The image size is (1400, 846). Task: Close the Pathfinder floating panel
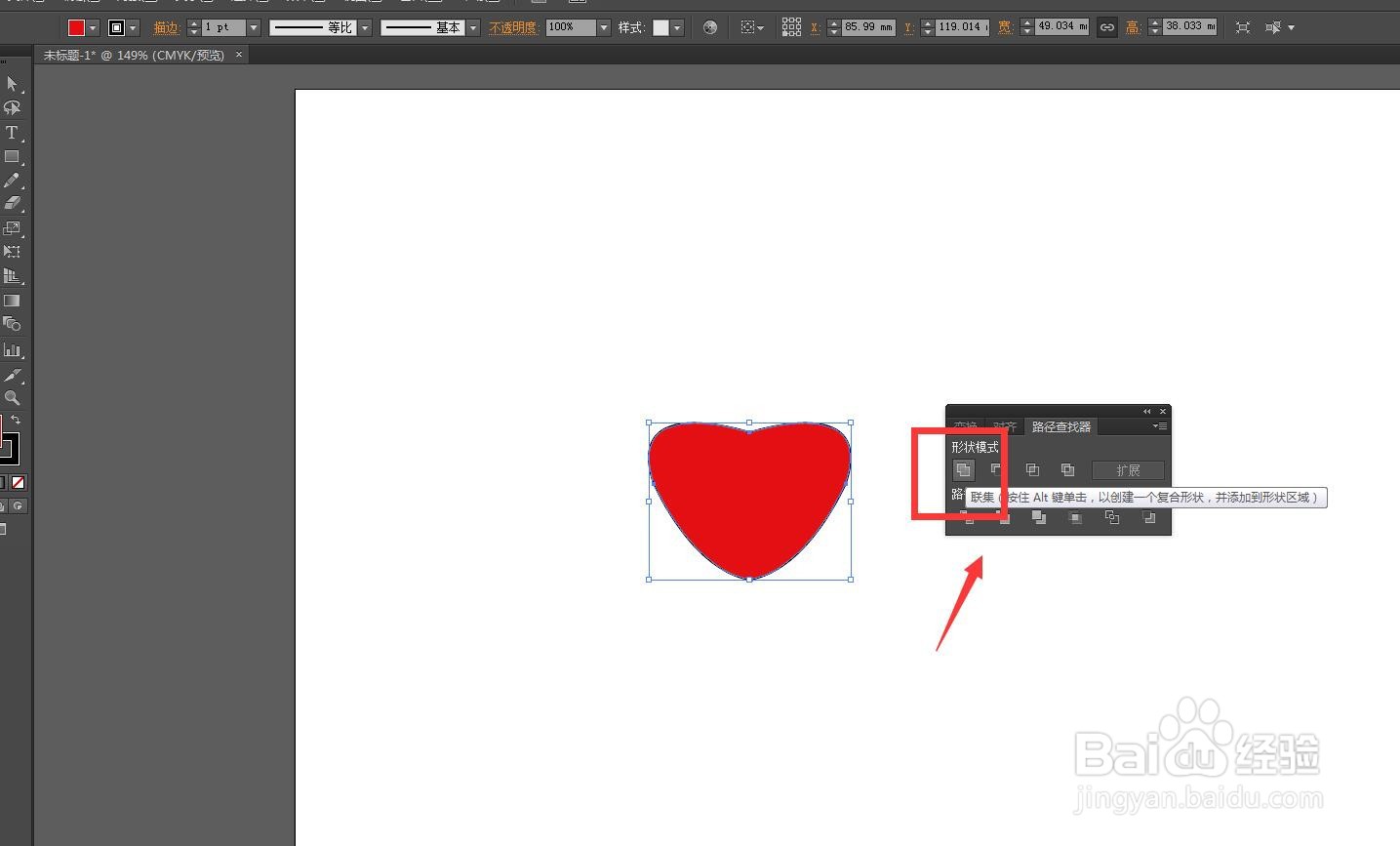coord(1163,412)
